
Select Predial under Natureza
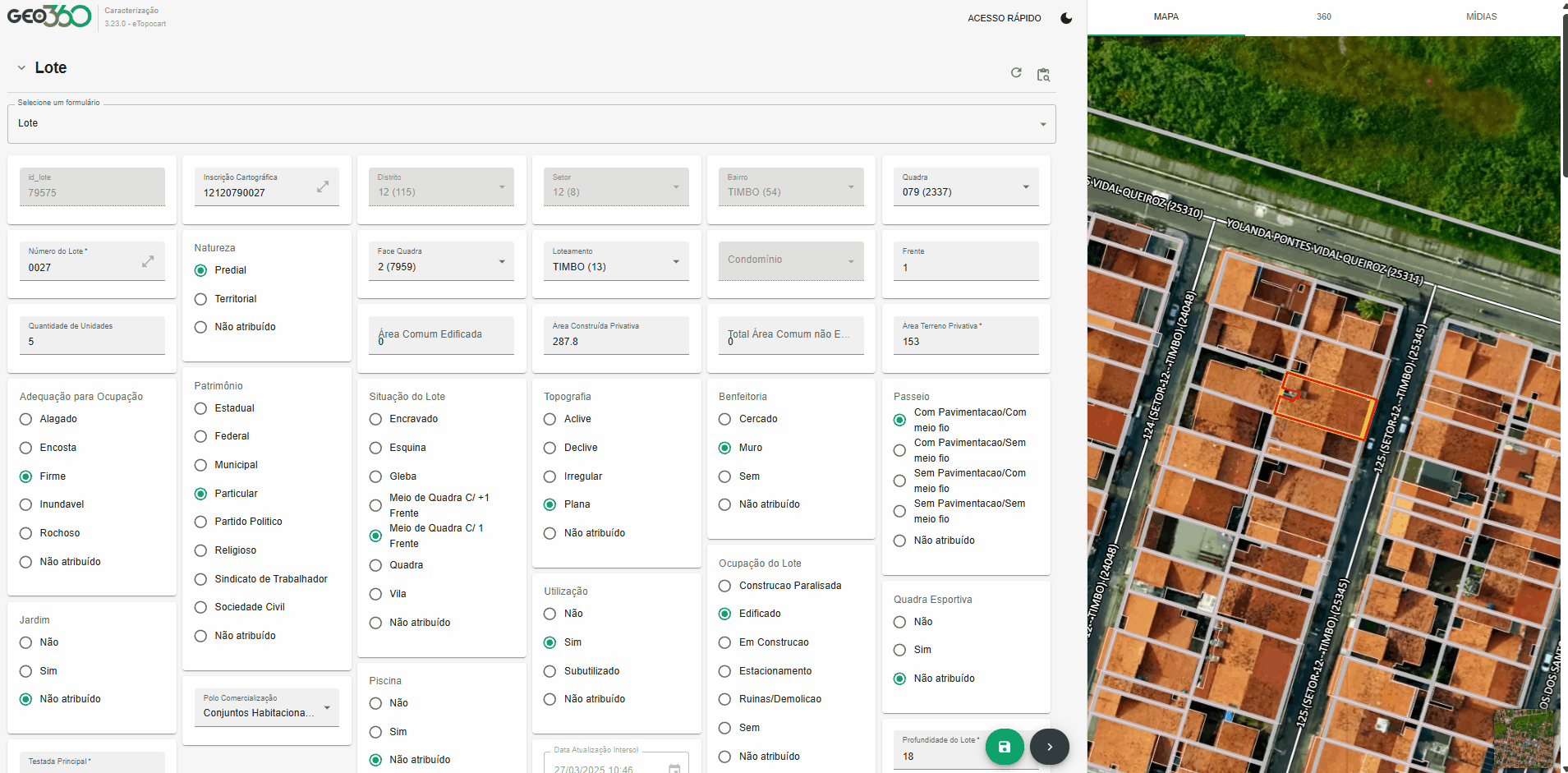tap(200, 270)
